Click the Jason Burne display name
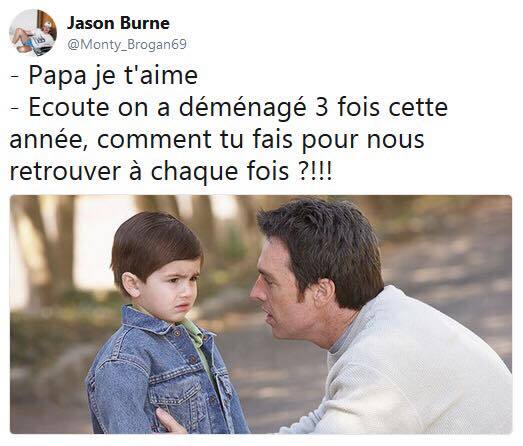Image resolution: width=523 pixels, height=446 pixels. coord(118,23)
